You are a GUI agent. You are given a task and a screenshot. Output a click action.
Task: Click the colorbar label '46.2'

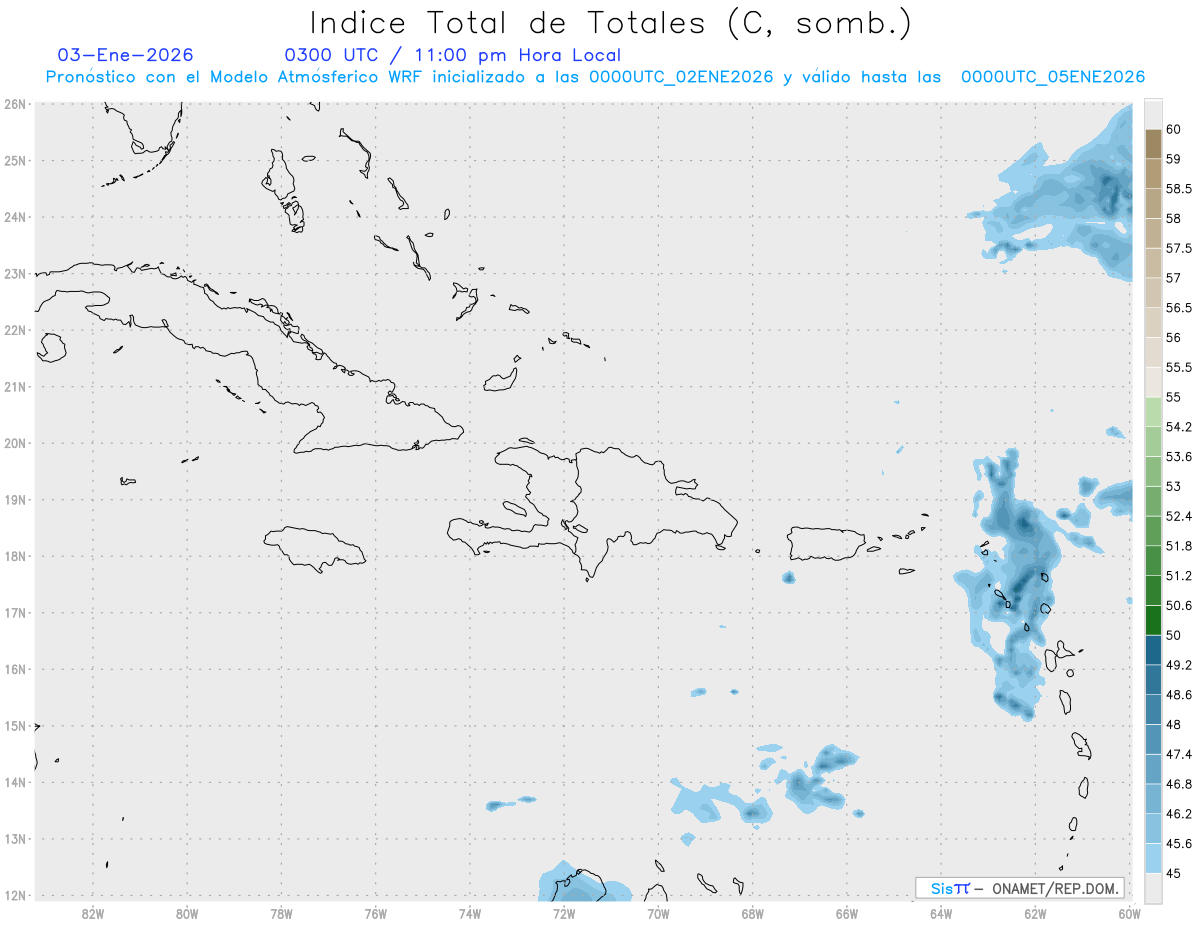click(1178, 814)
